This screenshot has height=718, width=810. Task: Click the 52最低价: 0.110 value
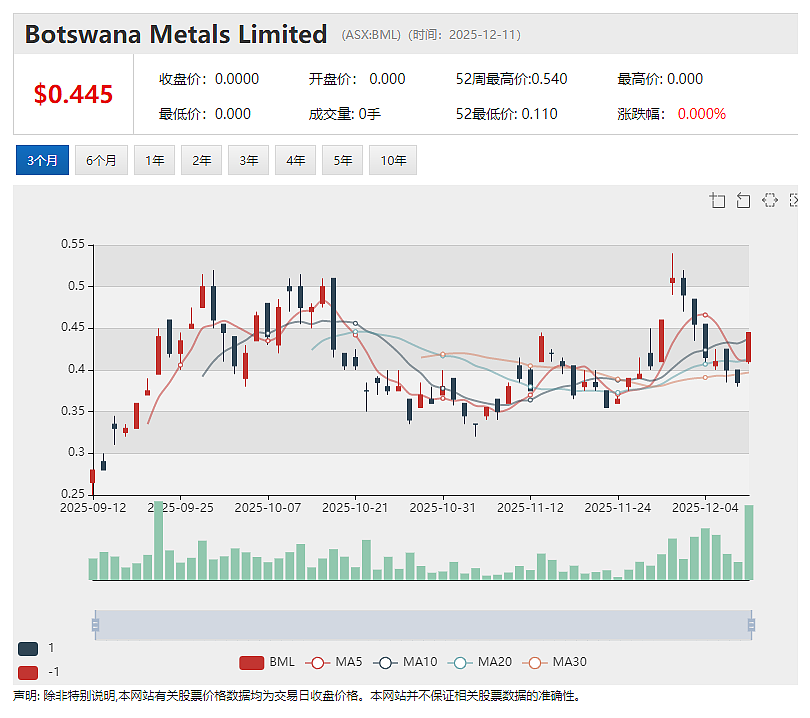tap(506, 114)
